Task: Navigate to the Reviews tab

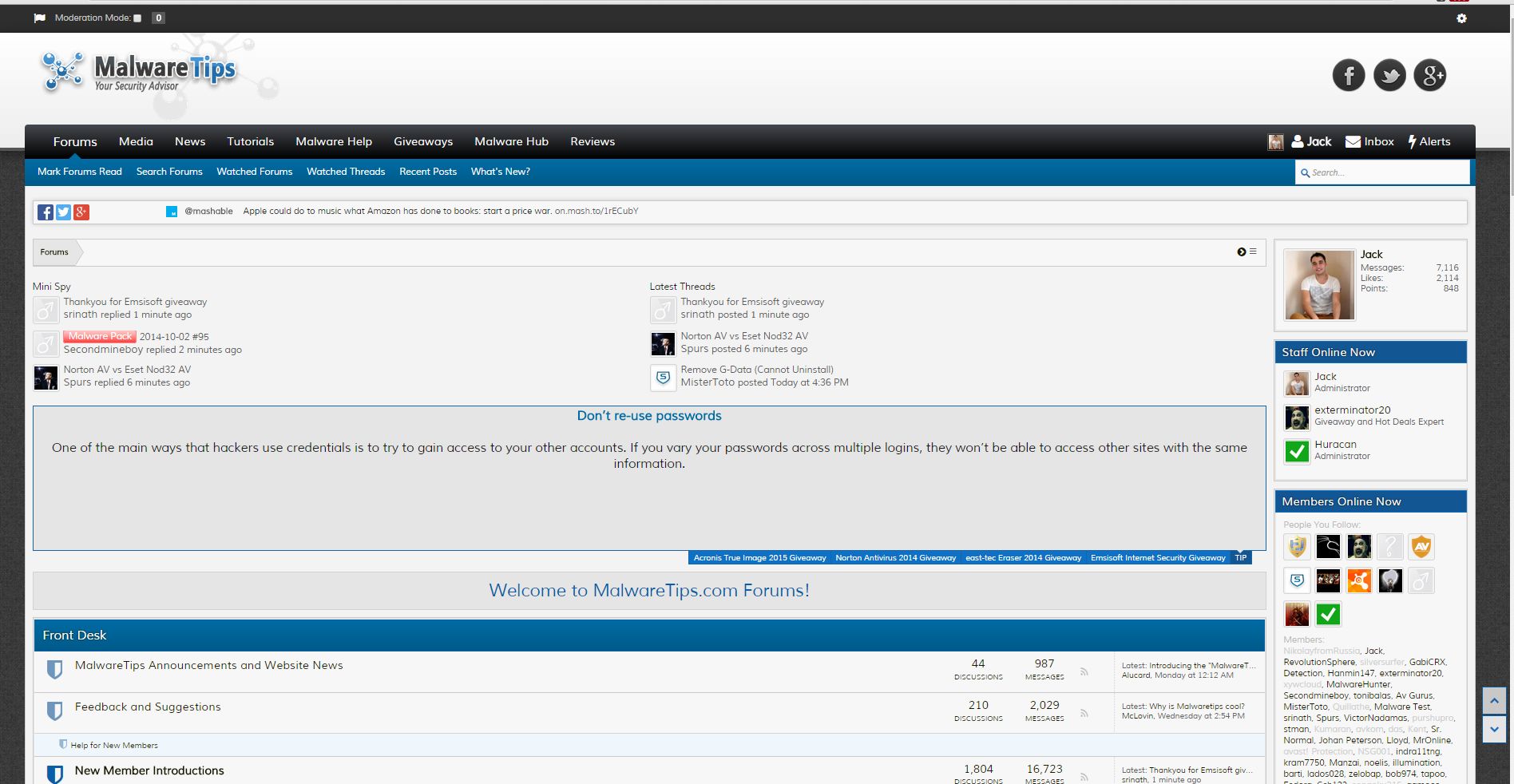Action: (x=593, y=141)
